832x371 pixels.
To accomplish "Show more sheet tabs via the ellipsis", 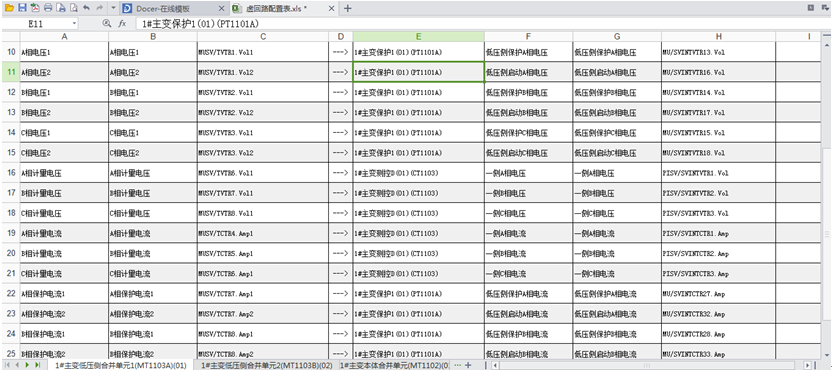I will pos(458,365).
